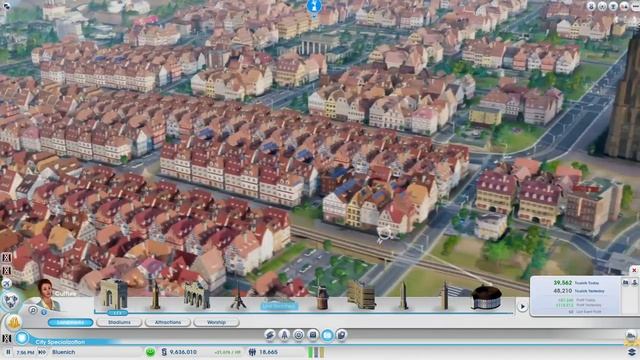This screenshot has width=640, height=360.
Task: Open the highlighted culture specialization icon
Action: (327, 335)
